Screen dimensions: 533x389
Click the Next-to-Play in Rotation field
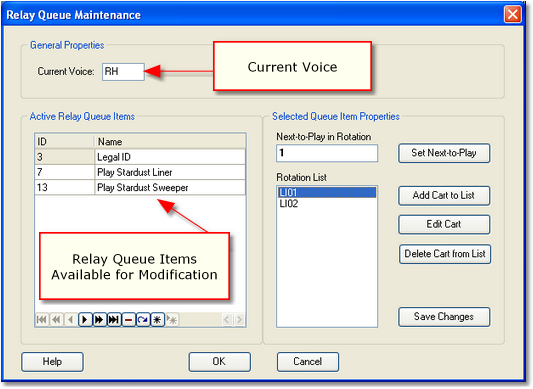pos(327,153)
